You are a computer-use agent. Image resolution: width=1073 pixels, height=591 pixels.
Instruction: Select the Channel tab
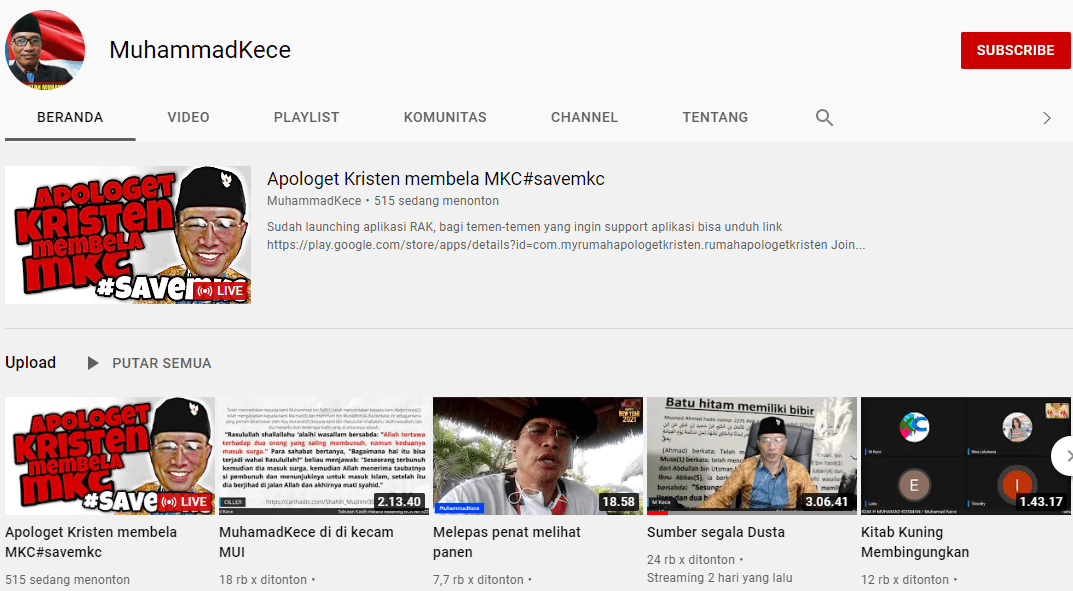(584, 117)
